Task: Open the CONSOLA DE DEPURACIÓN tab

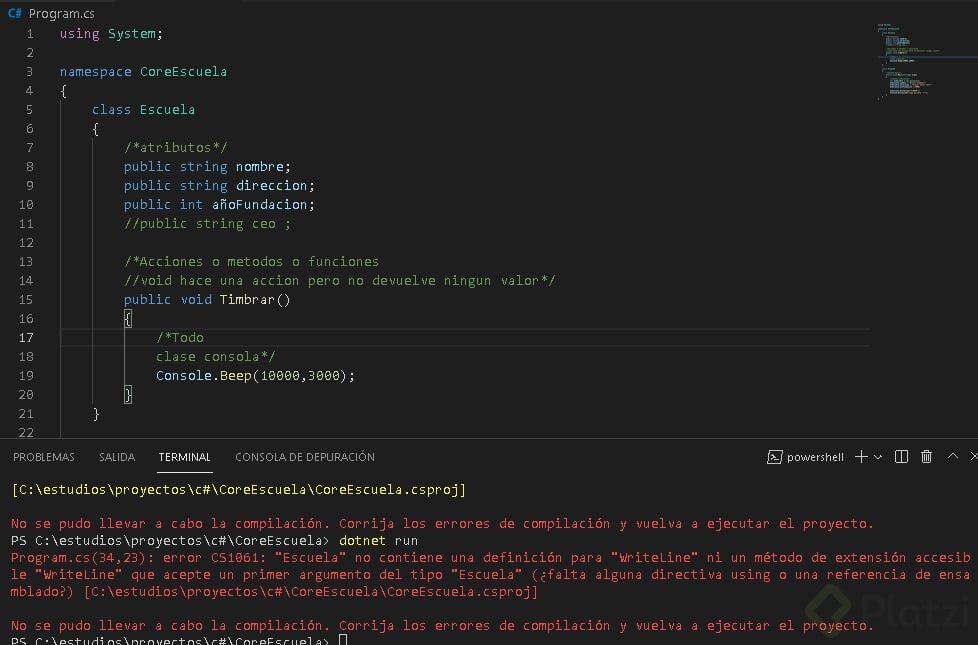Action: point(304,457)
